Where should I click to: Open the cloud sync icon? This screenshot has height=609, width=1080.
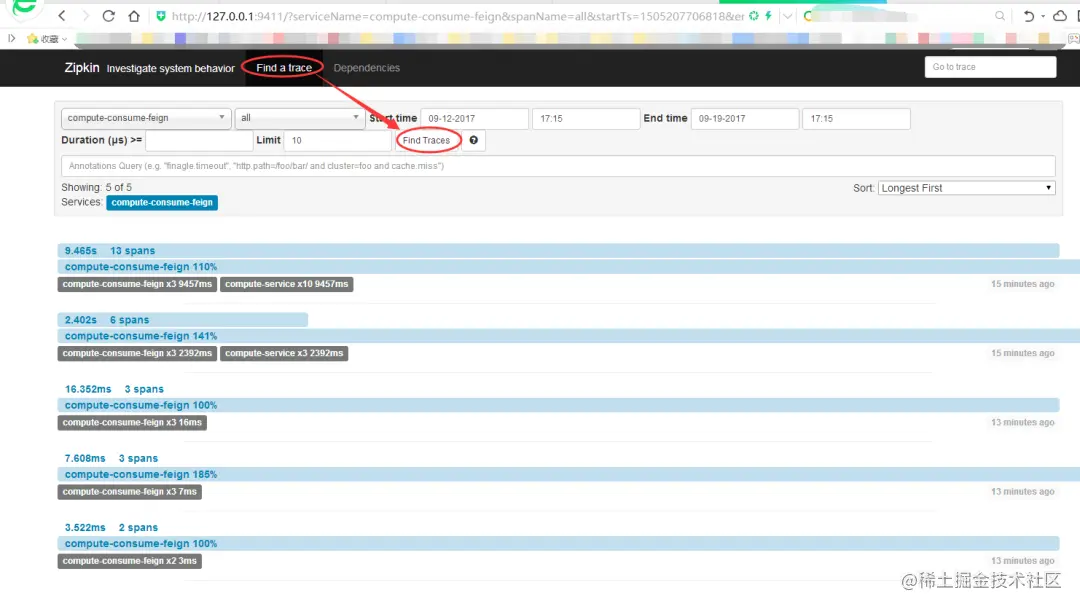tap(1060, 15)
